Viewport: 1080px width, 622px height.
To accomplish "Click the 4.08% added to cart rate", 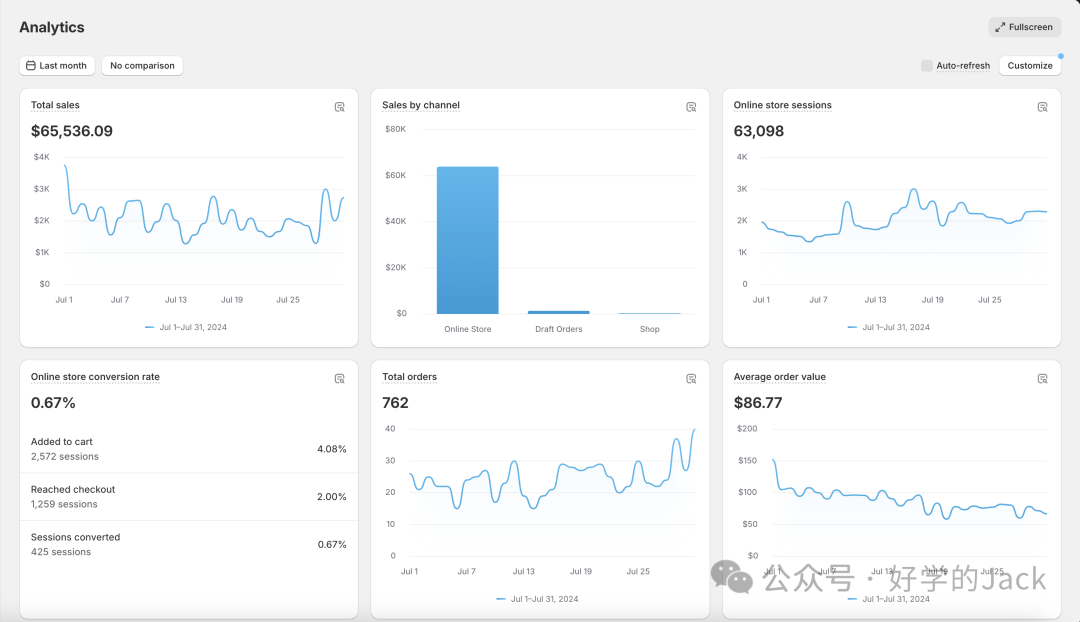I will tap(331, 449).
